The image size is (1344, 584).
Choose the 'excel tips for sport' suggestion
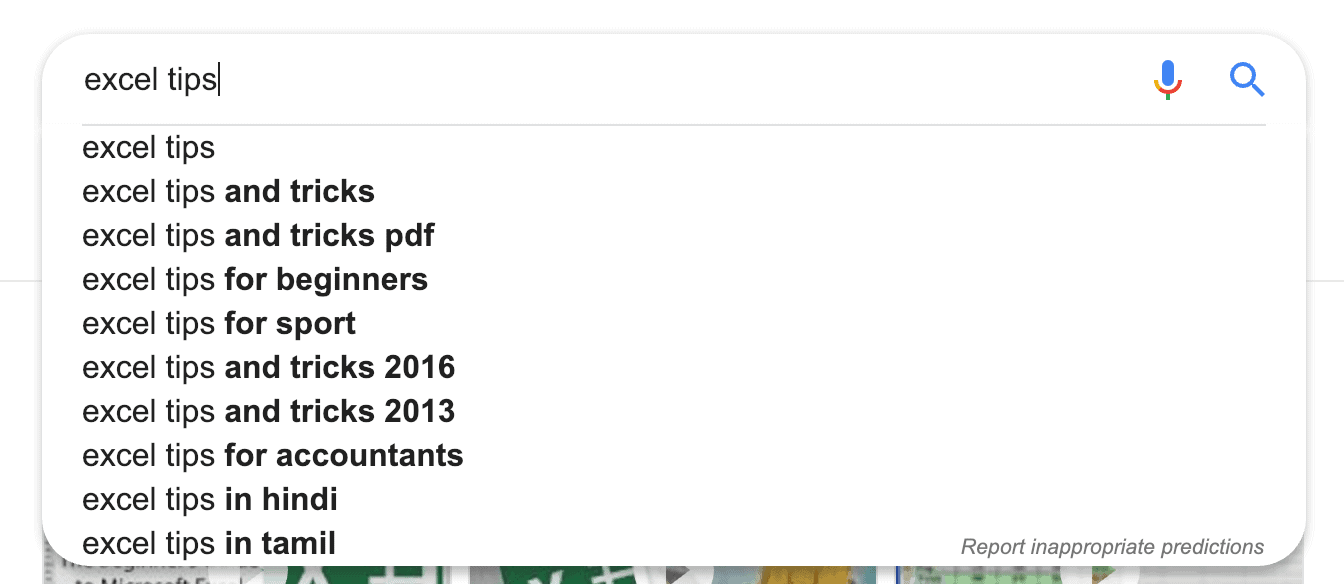pyautogui.click(x=219, y=324)
